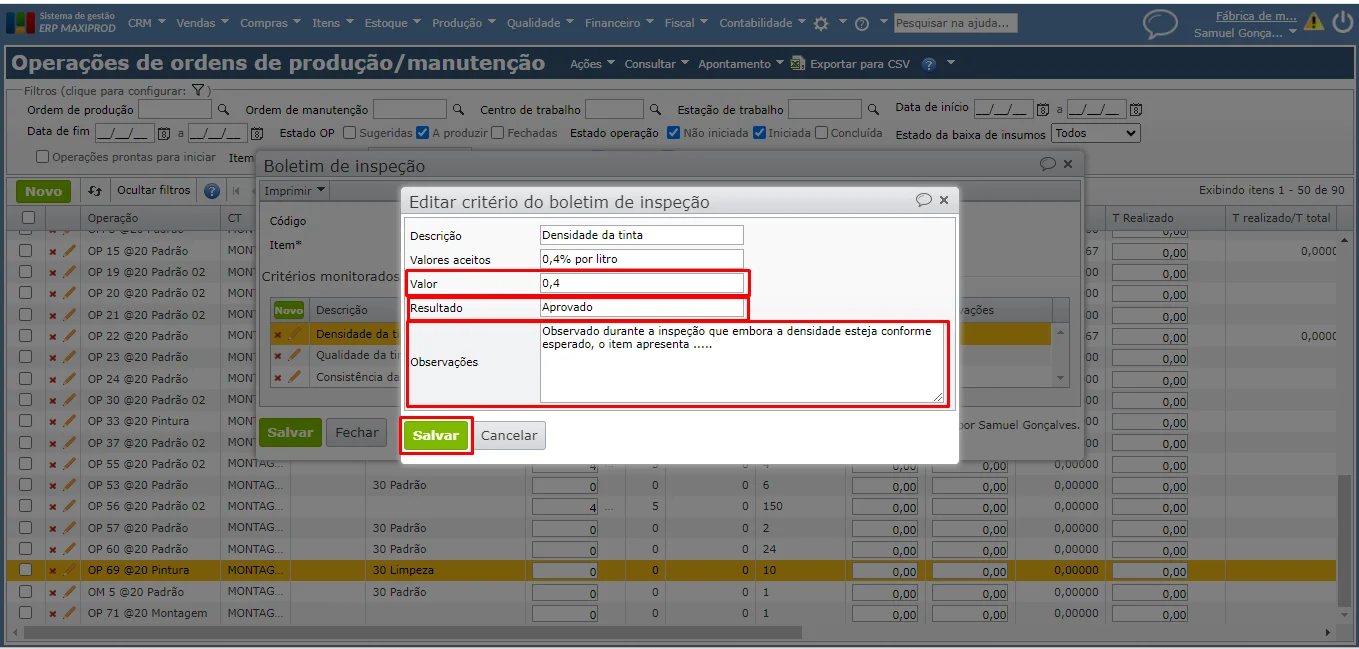1359x649 pixels.
Task: Open the settings gear icon
Action: click(821, 23)
